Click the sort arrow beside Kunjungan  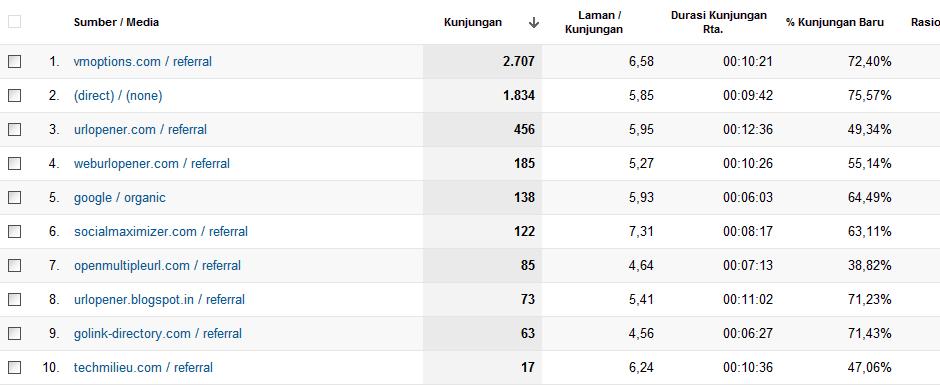pos(534,23)
